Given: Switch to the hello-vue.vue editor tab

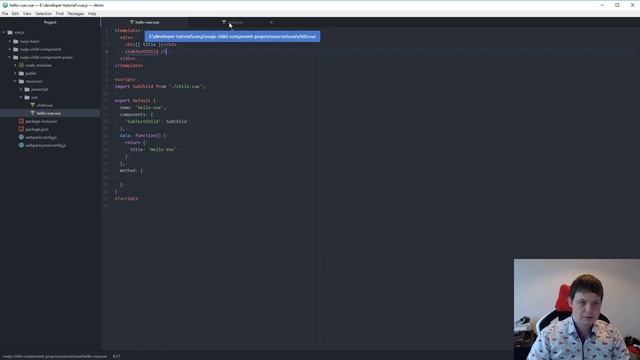Looking at the screenshot, I should [144, 22].
